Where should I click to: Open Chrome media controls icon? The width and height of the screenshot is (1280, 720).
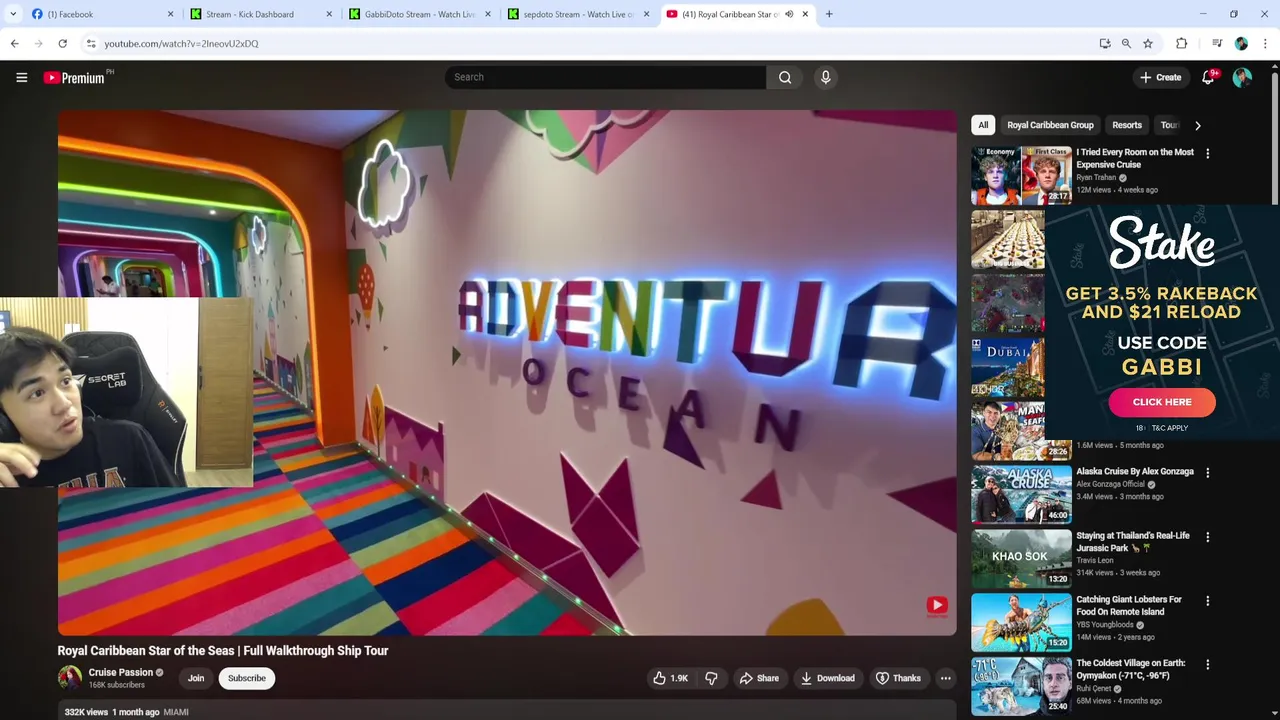(x=1217, y=43)
